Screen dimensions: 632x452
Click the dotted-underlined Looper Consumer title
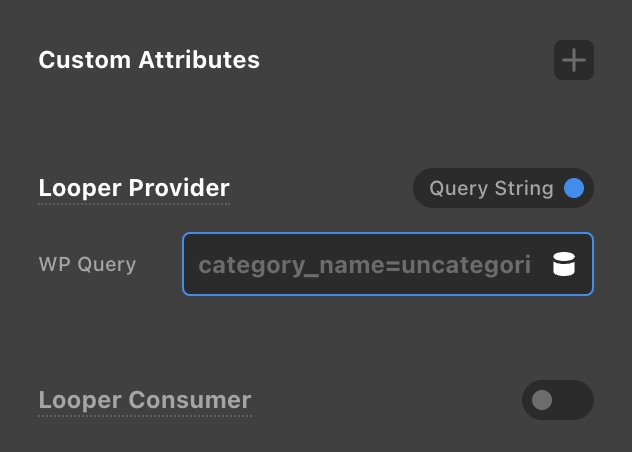(x=145, y=400)
